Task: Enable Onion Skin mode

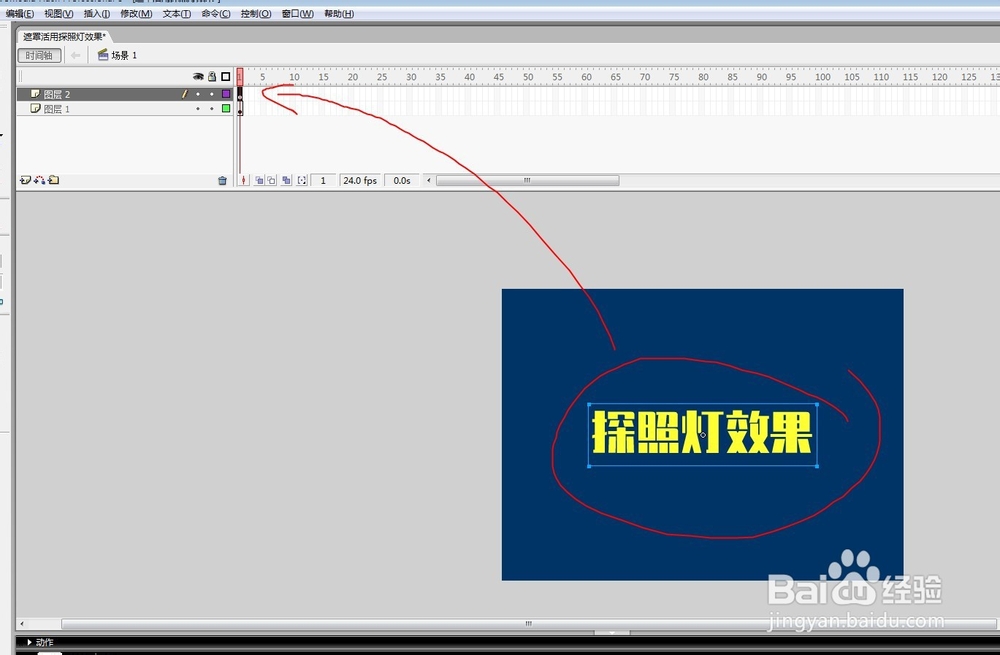Action: pos(259,179)
